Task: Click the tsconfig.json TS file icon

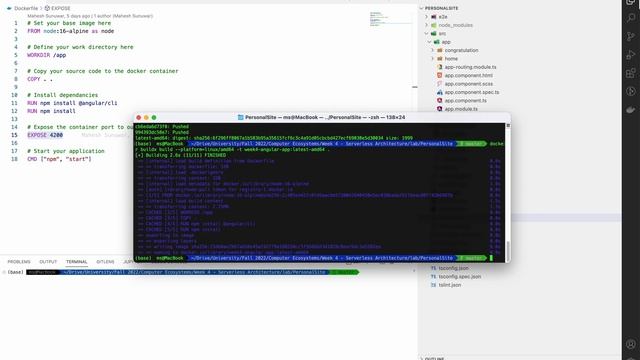Action: point(433,268)
